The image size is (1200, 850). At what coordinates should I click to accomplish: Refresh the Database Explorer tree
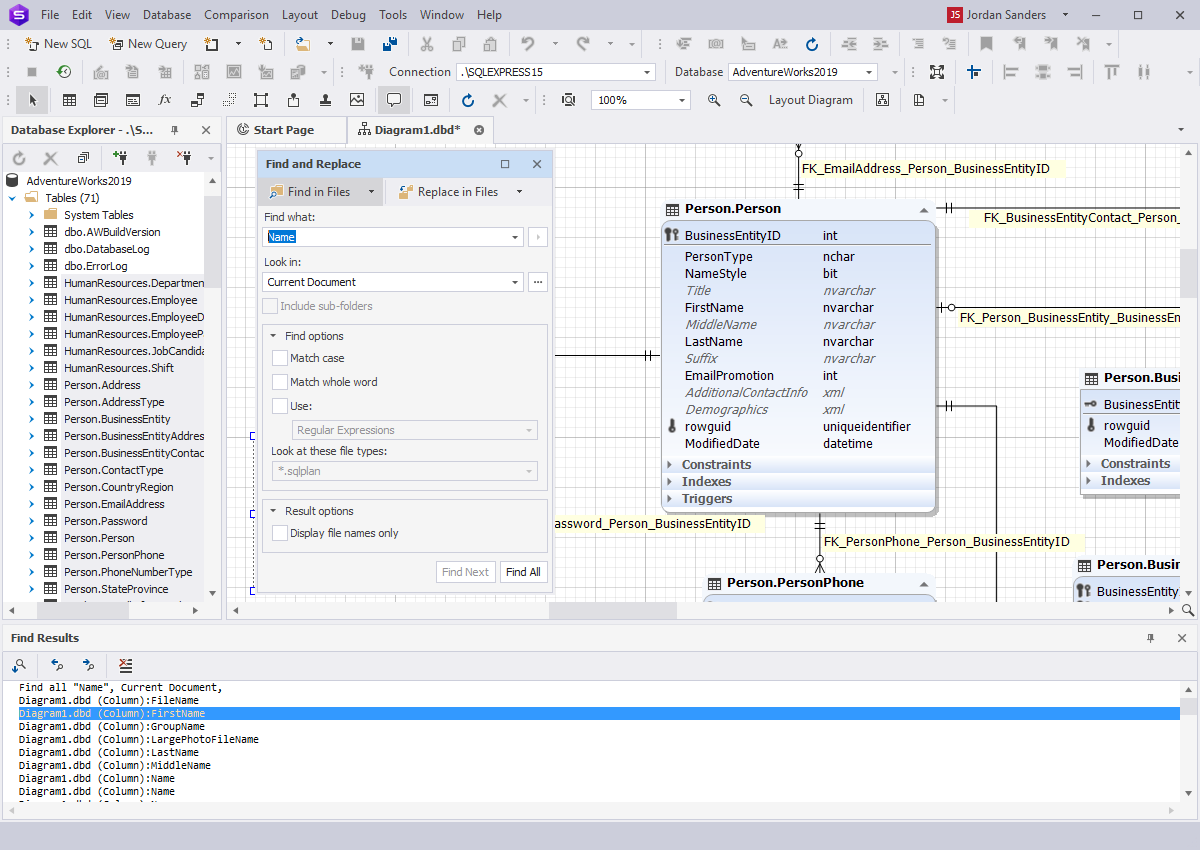coord(19,158)
